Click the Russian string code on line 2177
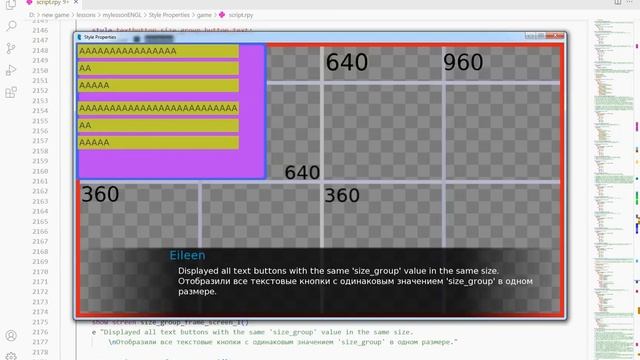This screenshot has width=640, height=360. click(x=283, y=342)
